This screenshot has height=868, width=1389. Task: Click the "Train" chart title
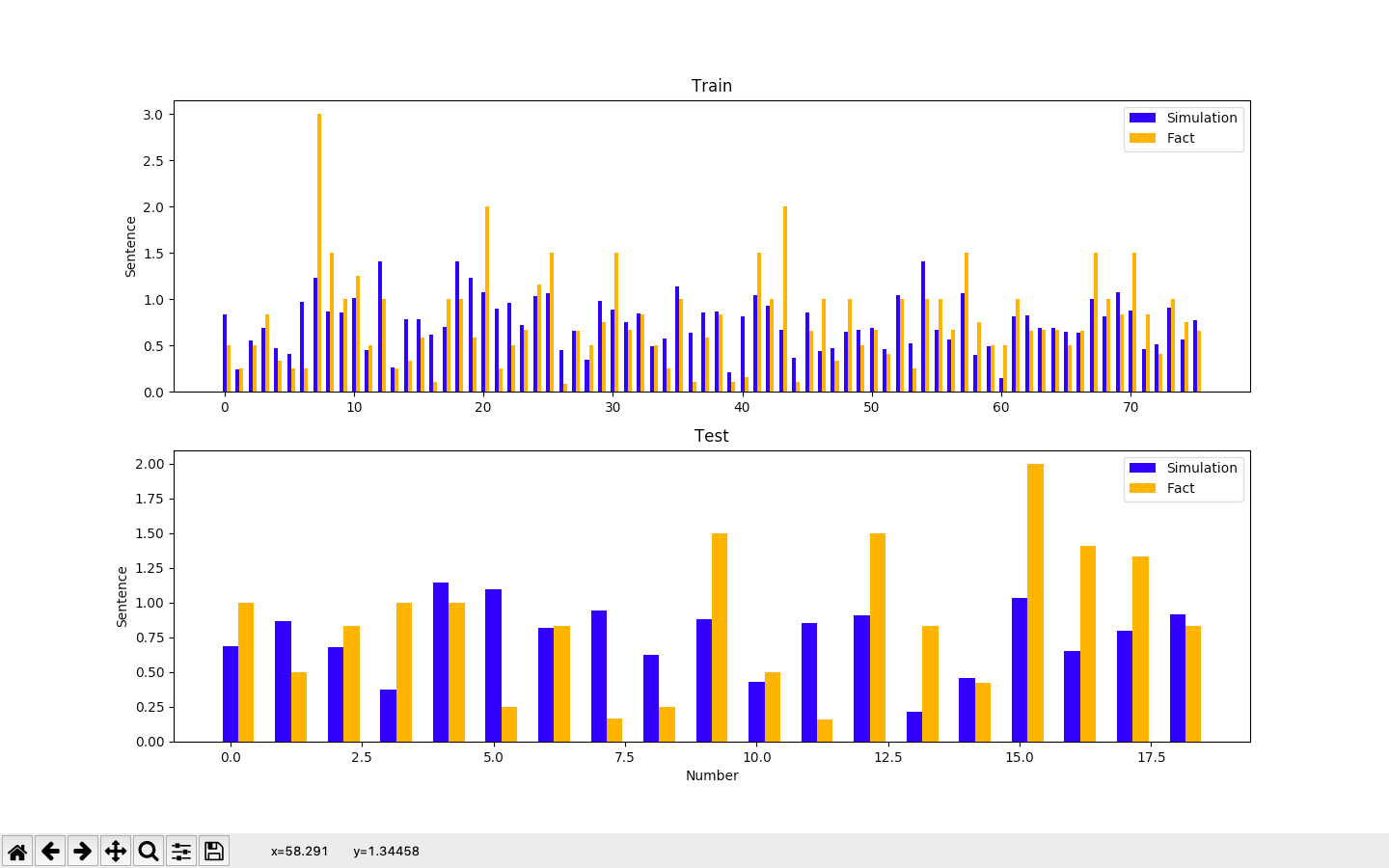click(x=712, y=86)
